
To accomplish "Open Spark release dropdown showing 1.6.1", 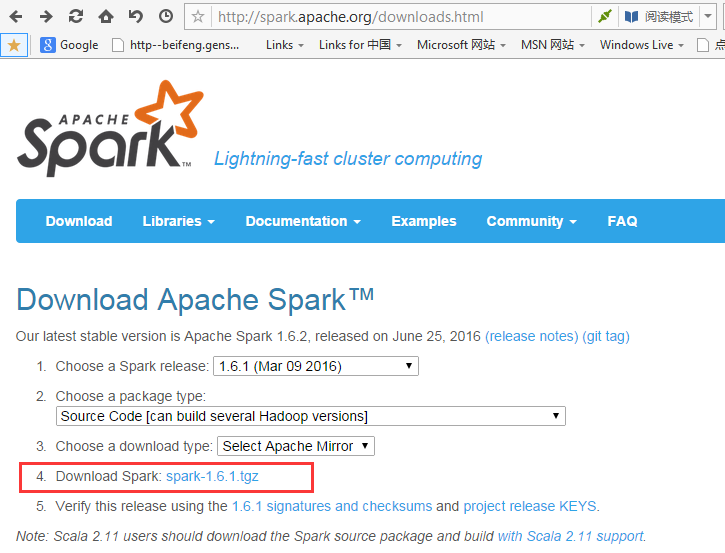I will pos(316,366).
